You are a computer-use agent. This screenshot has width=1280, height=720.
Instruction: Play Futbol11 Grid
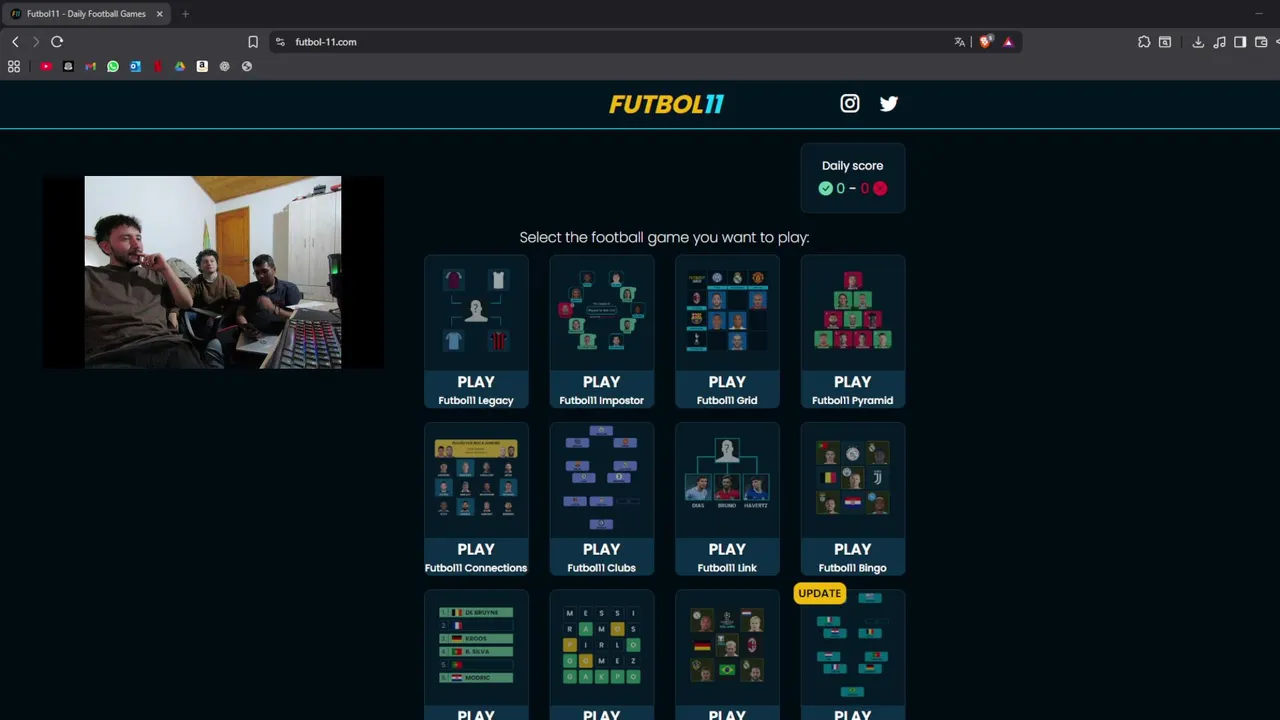click(x=727, y=390)
